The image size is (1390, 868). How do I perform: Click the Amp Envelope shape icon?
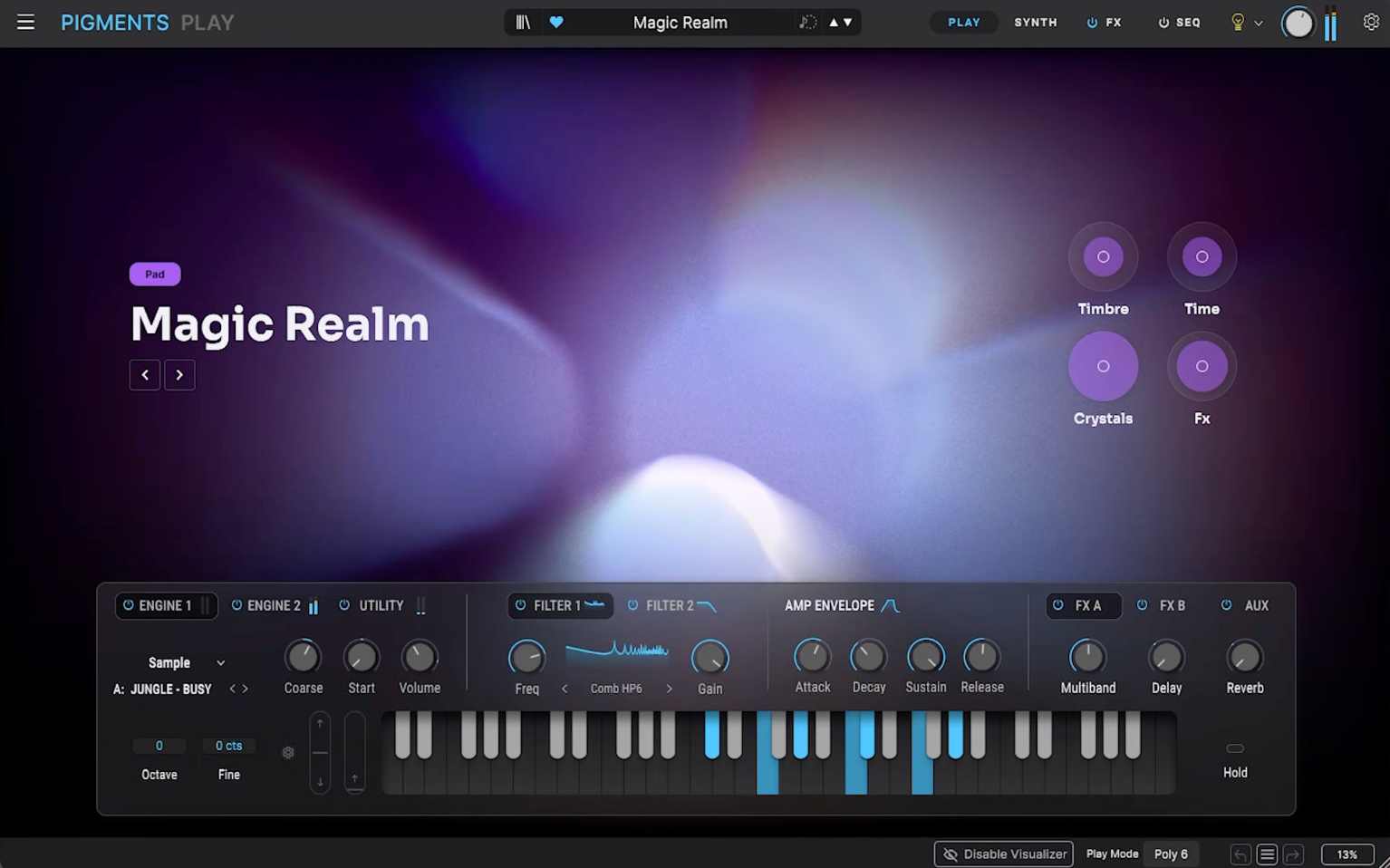(890, 605)
